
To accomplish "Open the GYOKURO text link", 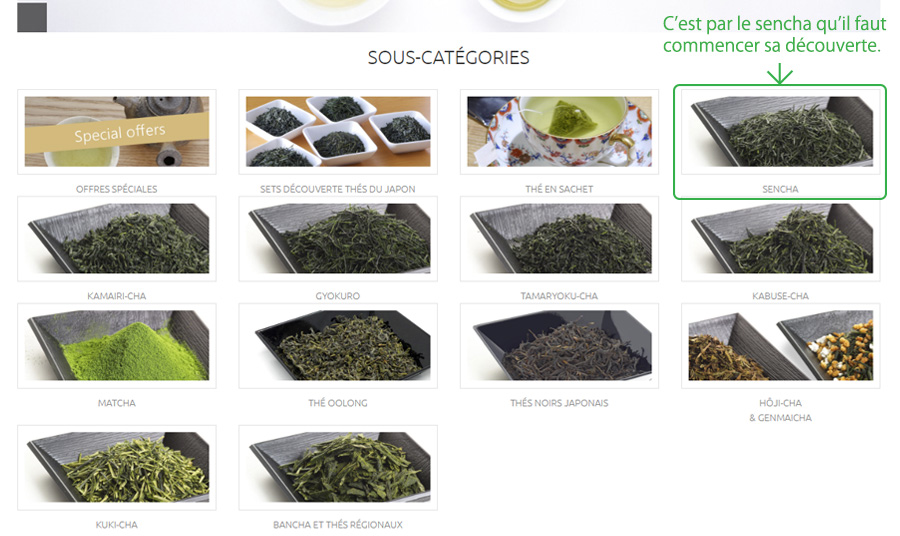I will click(x=338, y=296).
